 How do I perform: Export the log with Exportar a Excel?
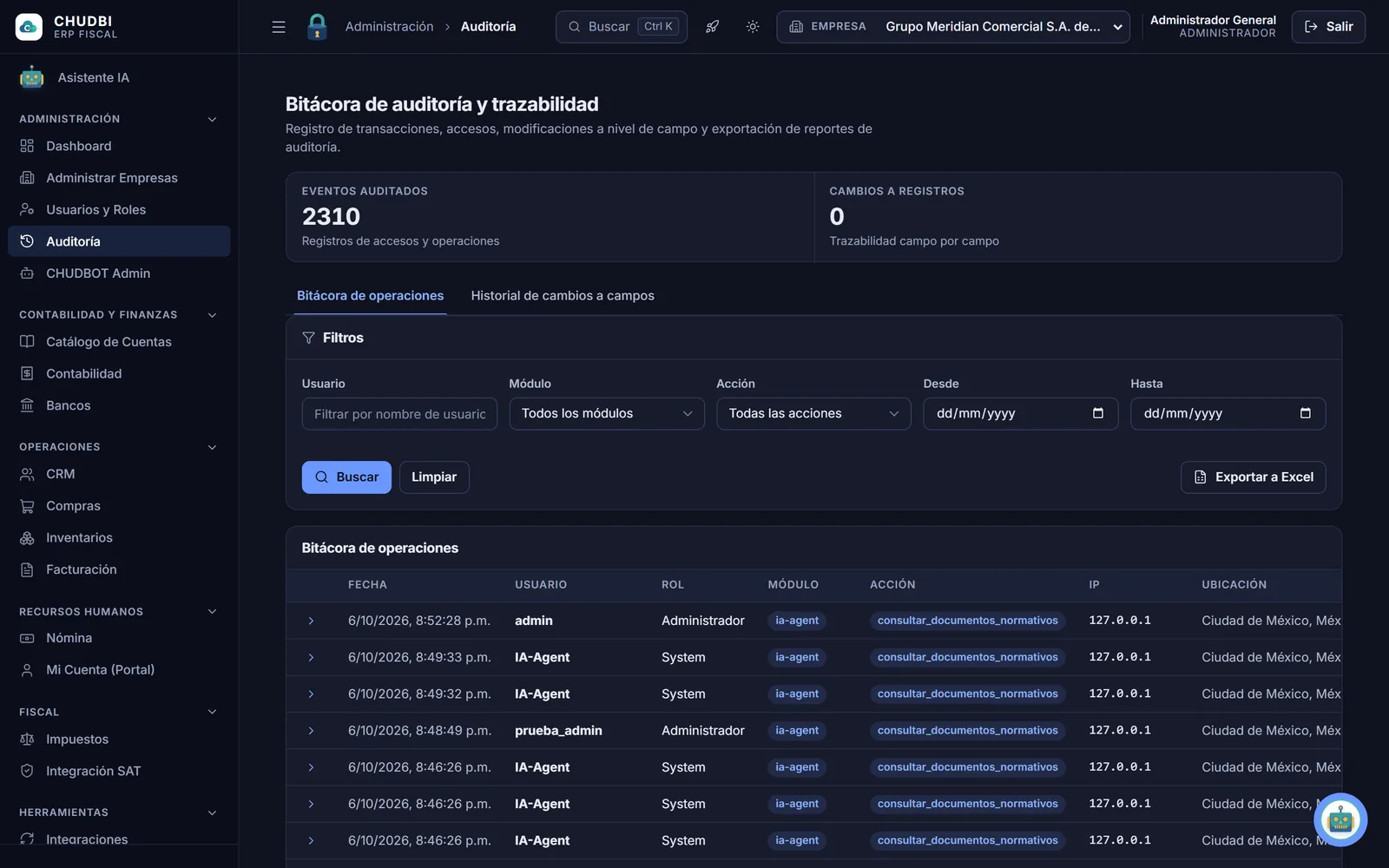coord(1253,477)
